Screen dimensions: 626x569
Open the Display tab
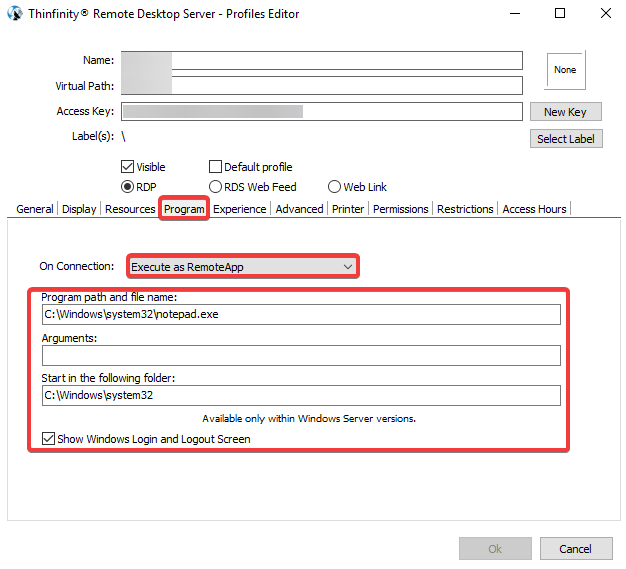coord(79,209)
